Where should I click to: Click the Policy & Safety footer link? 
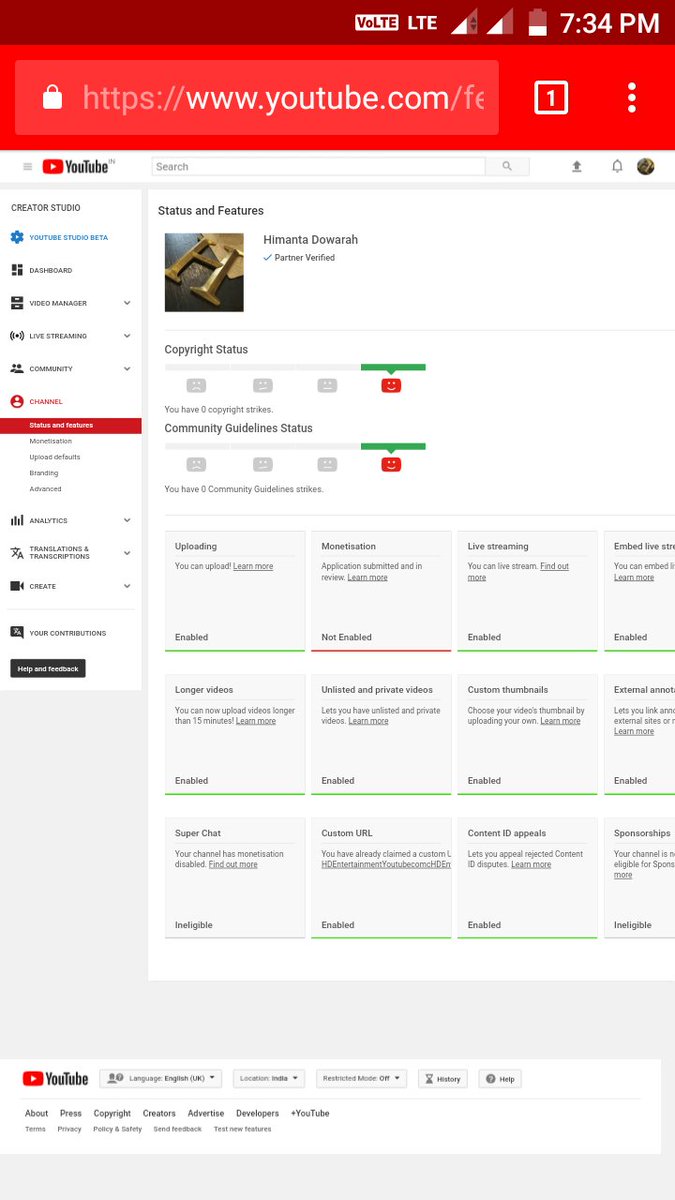point(118,1129)
